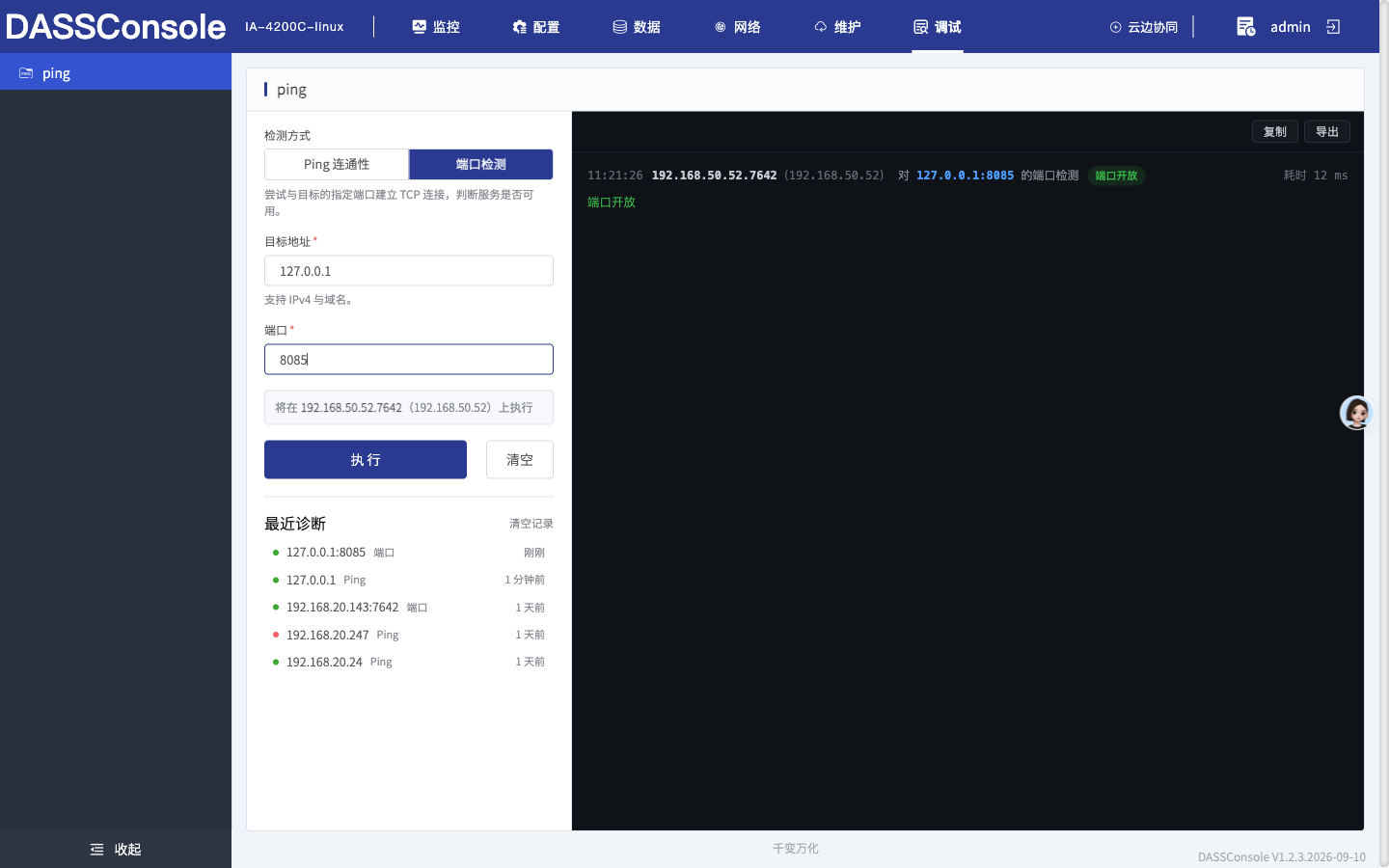Select recent diagnosis 127.0.0.1:8085
This screenshot has width=1389, height=868.
point(409,553)
